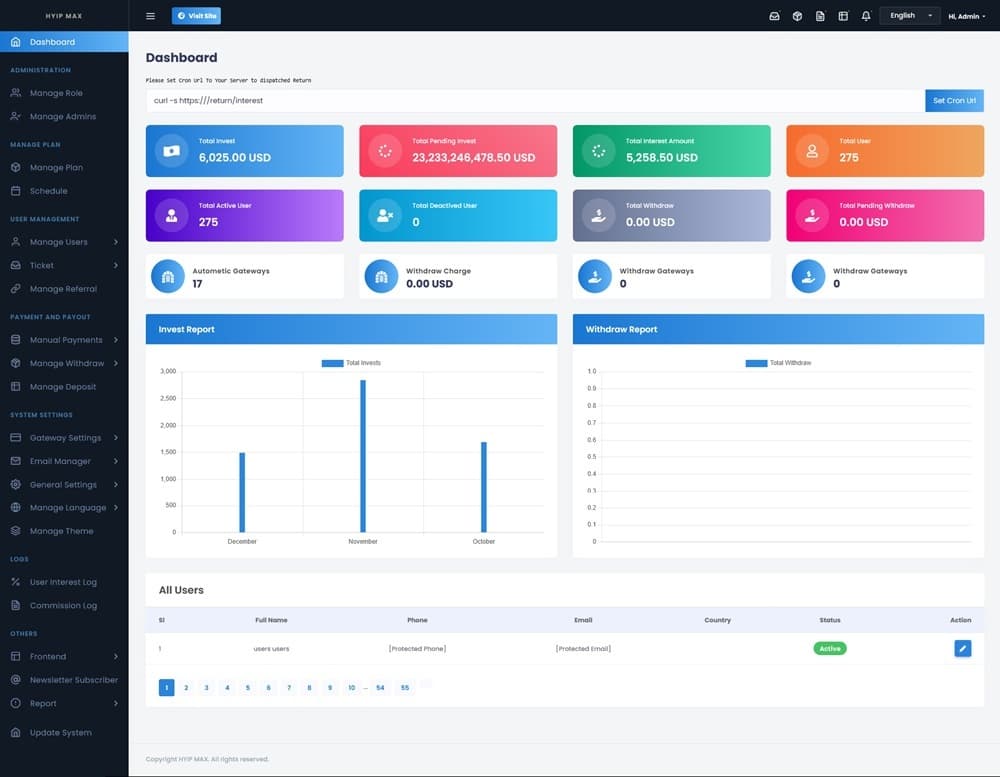Click the Visit Site button
This screenshot has width=1000, height=777.
point(196,16)
